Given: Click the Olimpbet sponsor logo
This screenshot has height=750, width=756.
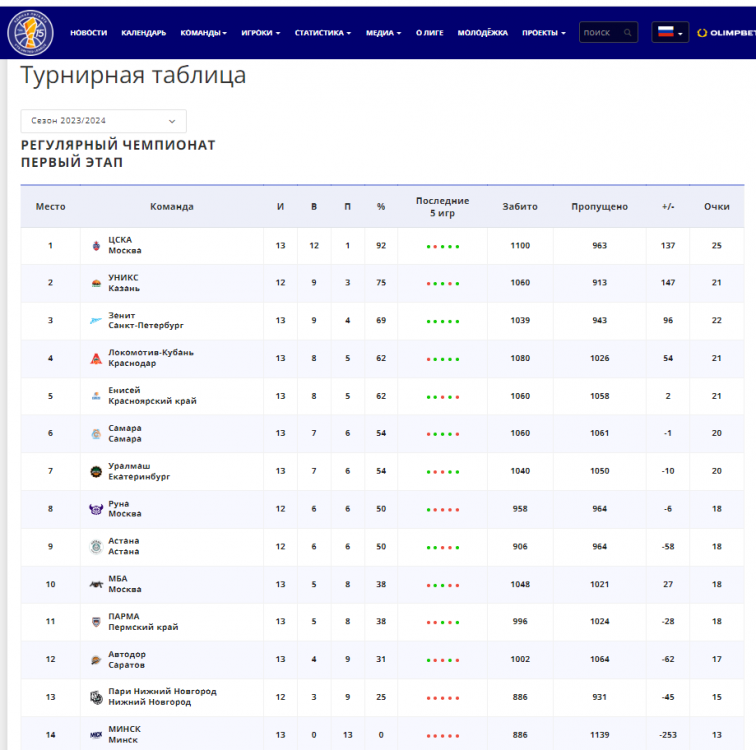Looking at the screenshot, I should pyautogui.click(x=726, y=33).
